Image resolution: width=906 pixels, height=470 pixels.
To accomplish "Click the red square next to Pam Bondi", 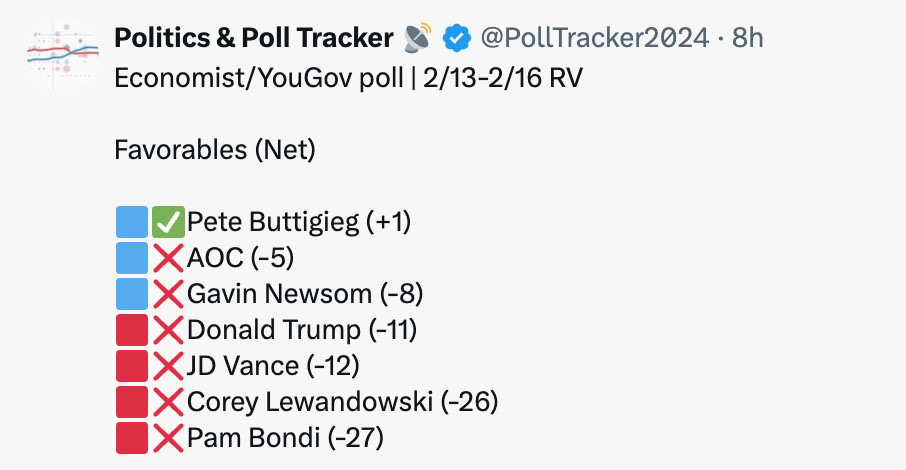I will click(x=132, y=438).
